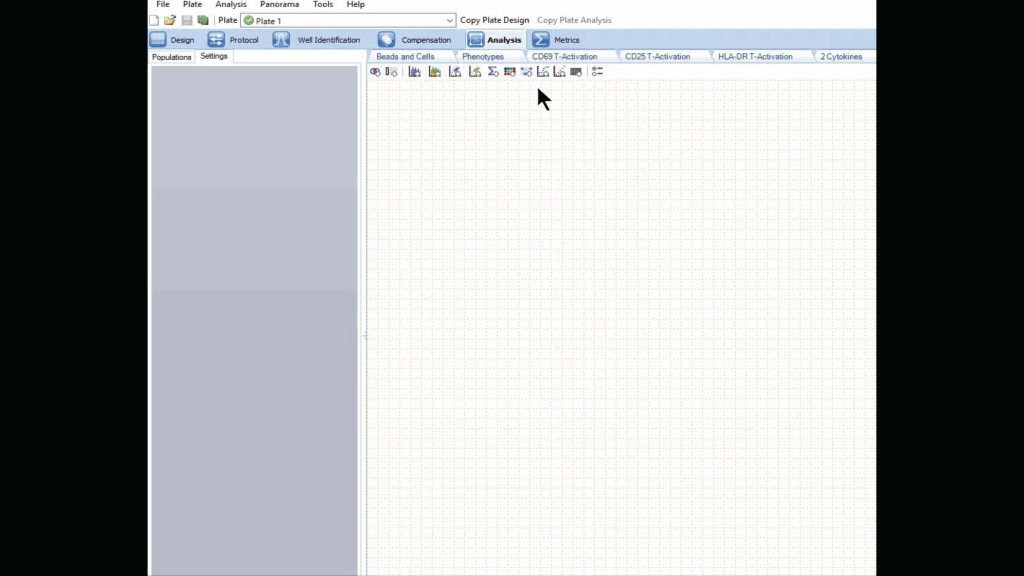Viewport: 1024px width, 576px height.
Task: Click the dotted curve plot icon
Action: tap(543, 72)
